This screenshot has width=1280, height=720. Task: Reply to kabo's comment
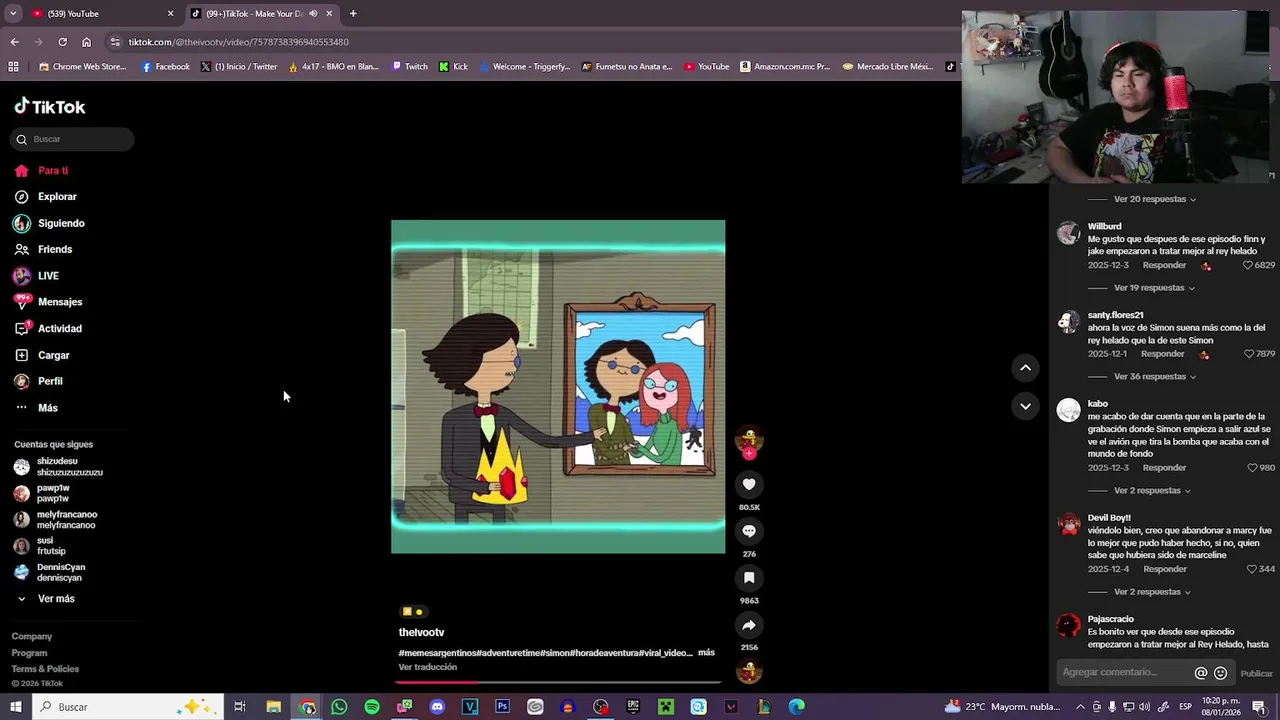(1164, 468)
